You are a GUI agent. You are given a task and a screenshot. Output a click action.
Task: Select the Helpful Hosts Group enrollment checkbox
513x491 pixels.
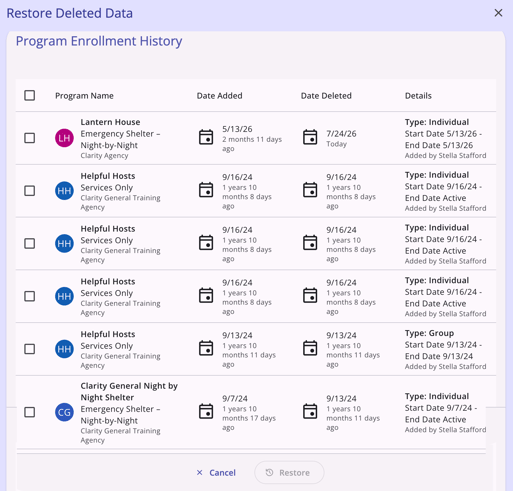point(30,349)
